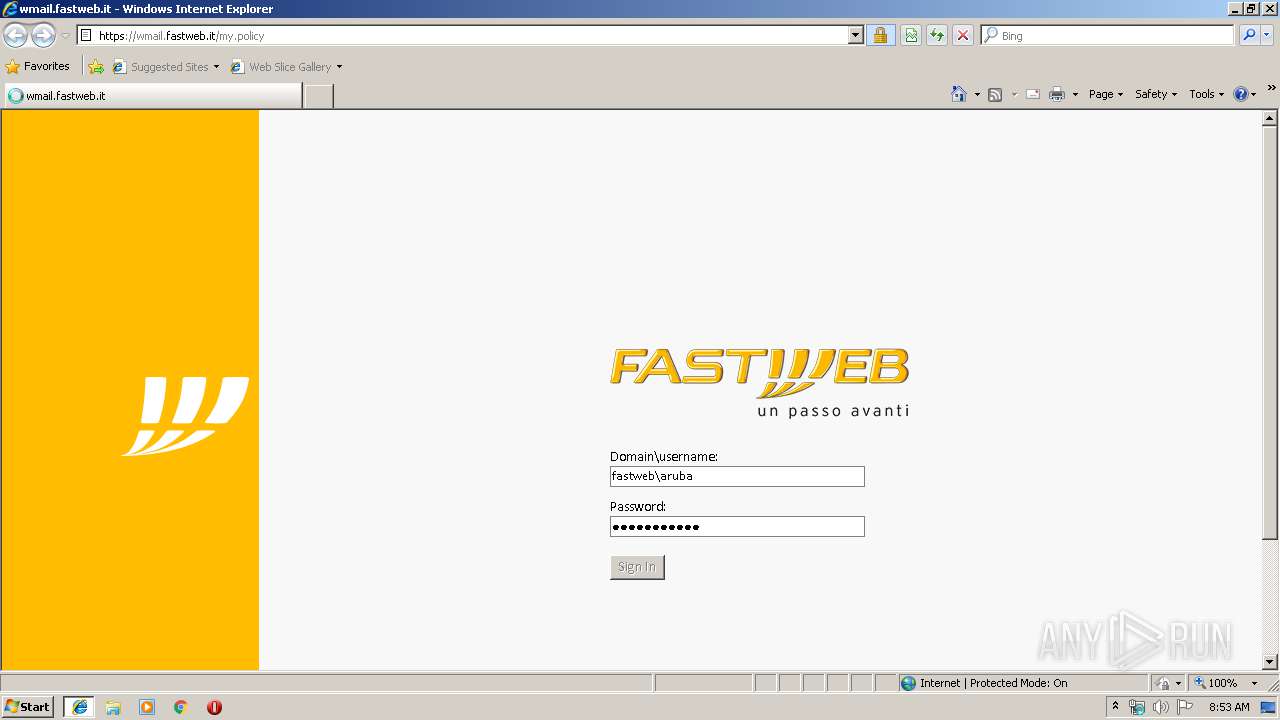Open the Favorites star button
Viewport: 1280px width, 720px height.
(38, 66)
